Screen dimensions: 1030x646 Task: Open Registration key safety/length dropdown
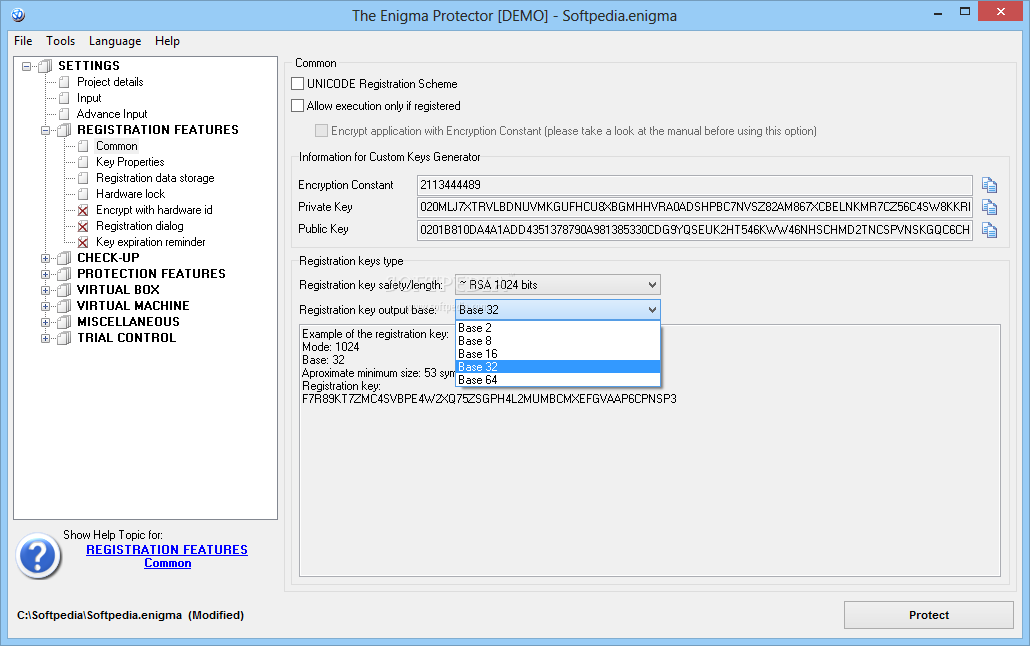pyautogui.click(x=558, y=285)
